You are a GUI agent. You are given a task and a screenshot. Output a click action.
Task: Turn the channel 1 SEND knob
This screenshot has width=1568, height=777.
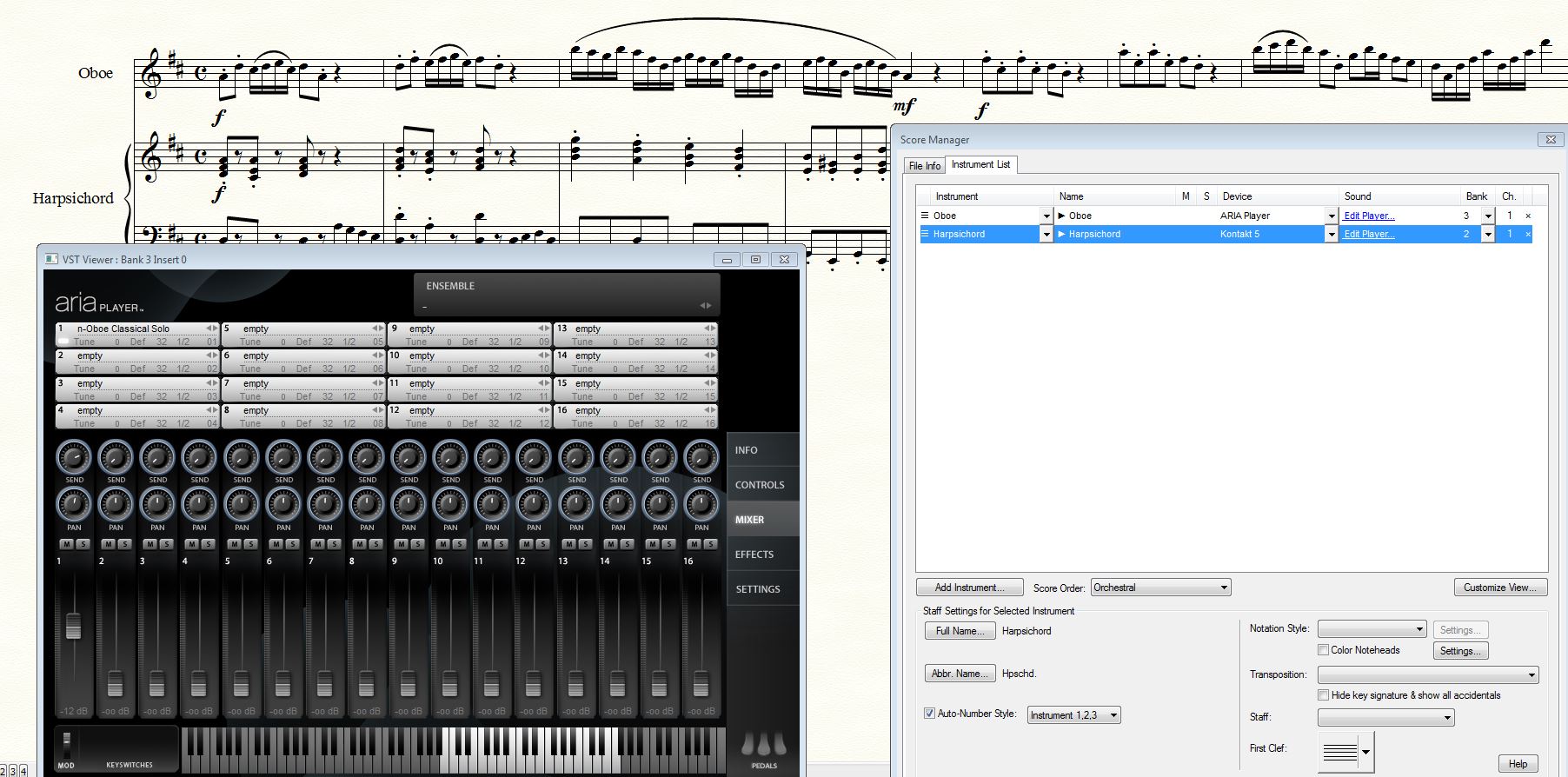74,457
